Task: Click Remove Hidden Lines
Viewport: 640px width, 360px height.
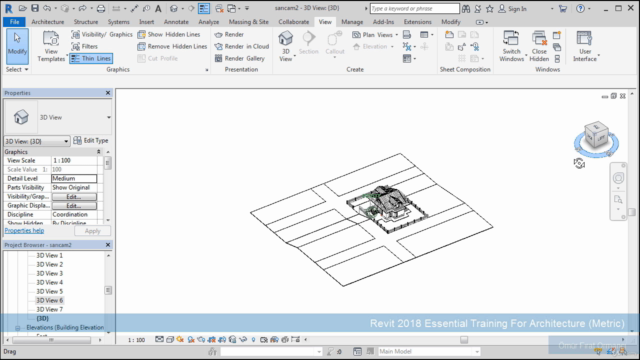Action: point(172,47)
